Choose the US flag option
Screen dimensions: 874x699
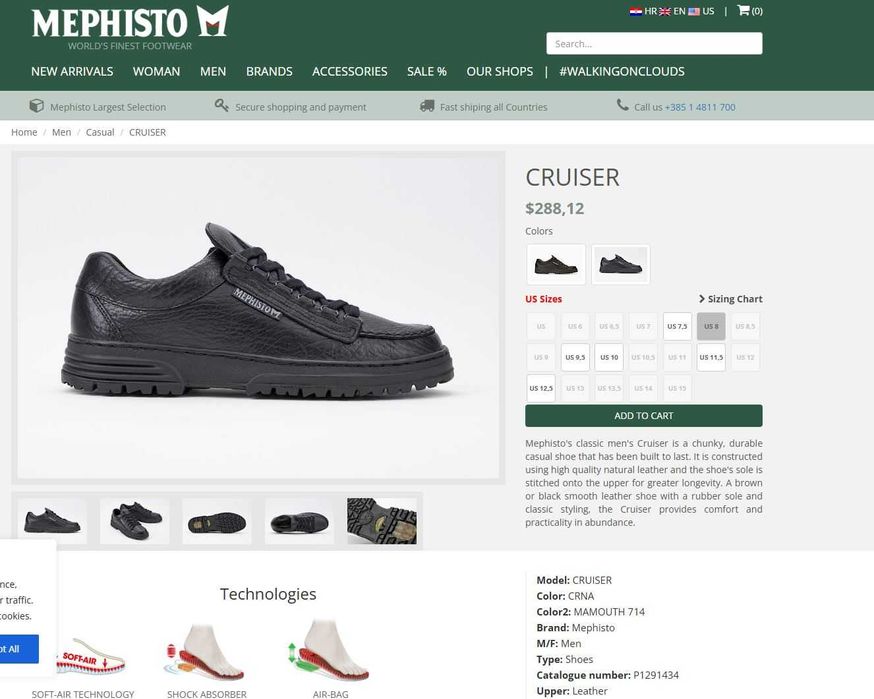point(694,11)
